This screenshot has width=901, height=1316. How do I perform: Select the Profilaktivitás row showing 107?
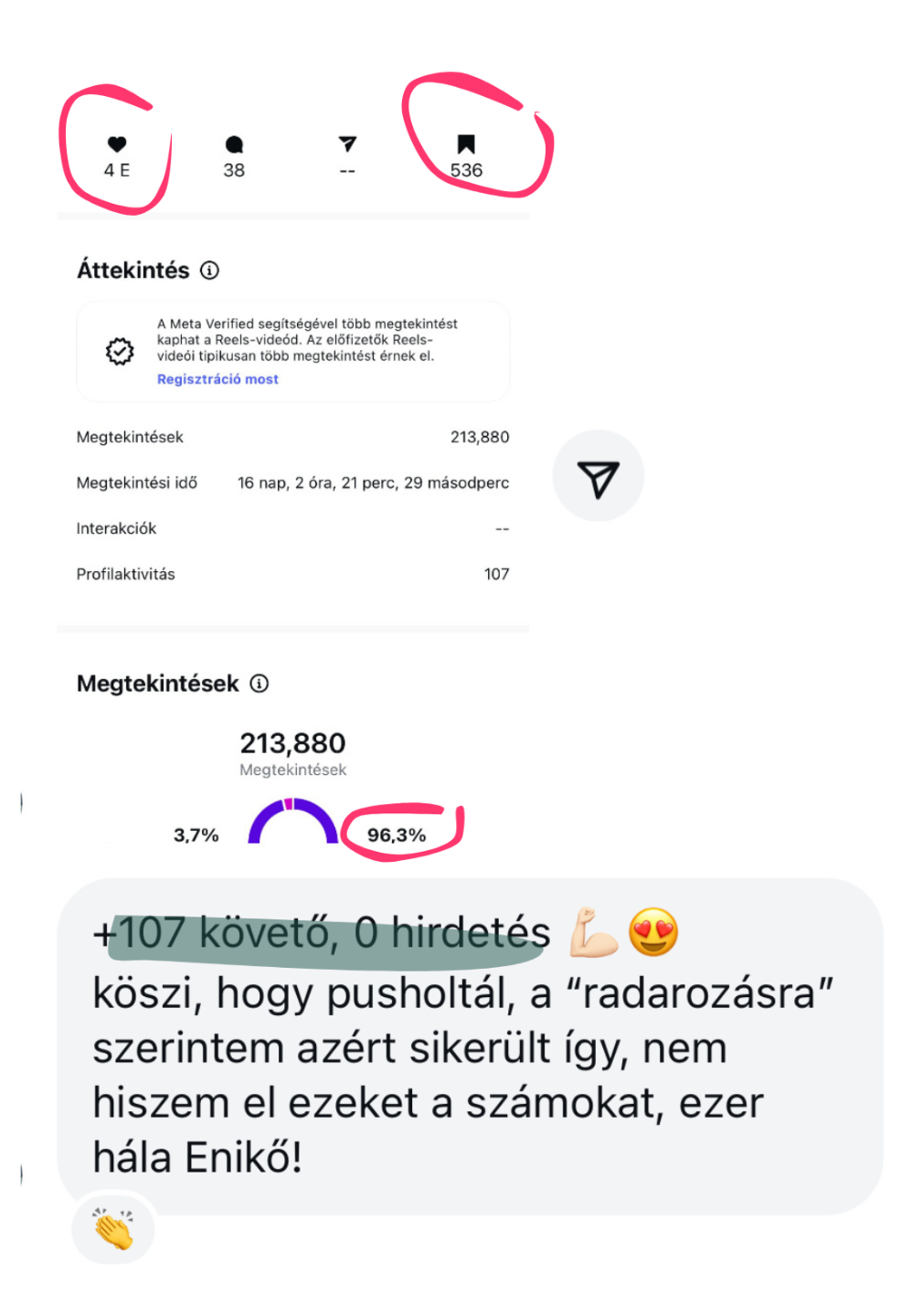coord(292,574)
